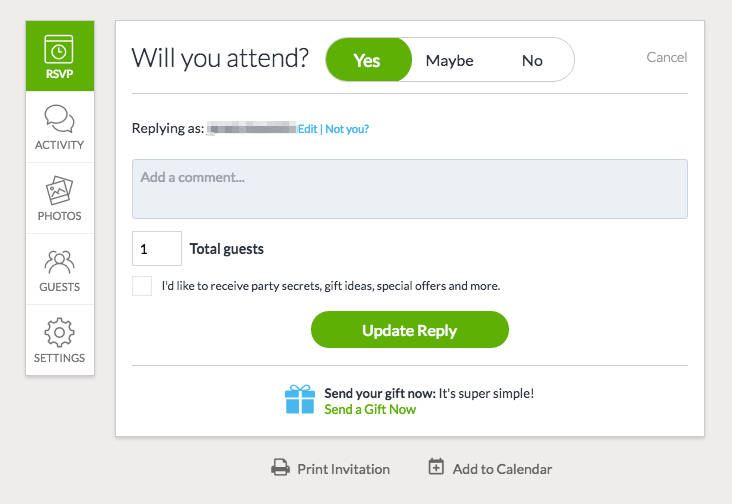732x504 pixels.
Task: Click the Total guests number field
Action: point(157,248)
